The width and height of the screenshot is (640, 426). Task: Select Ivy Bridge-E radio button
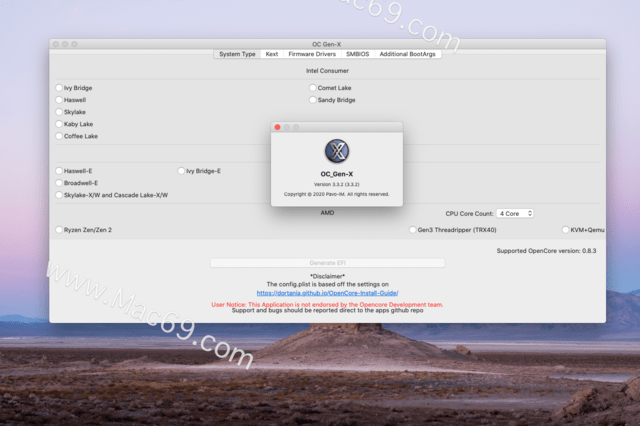[x=181, y=171]
